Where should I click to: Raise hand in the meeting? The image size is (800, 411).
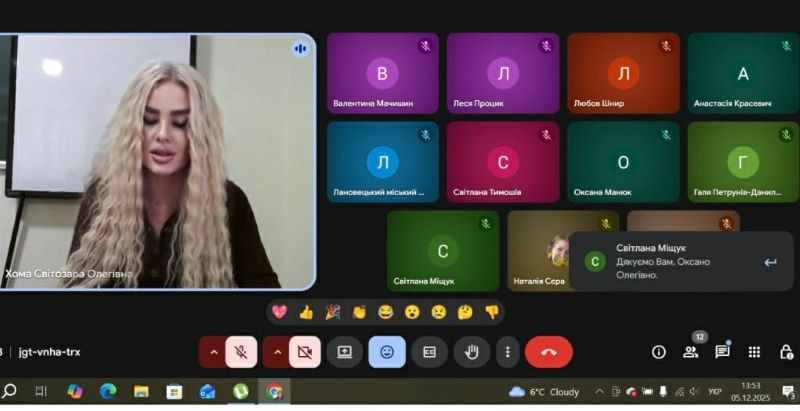click(x=471, y=352)
